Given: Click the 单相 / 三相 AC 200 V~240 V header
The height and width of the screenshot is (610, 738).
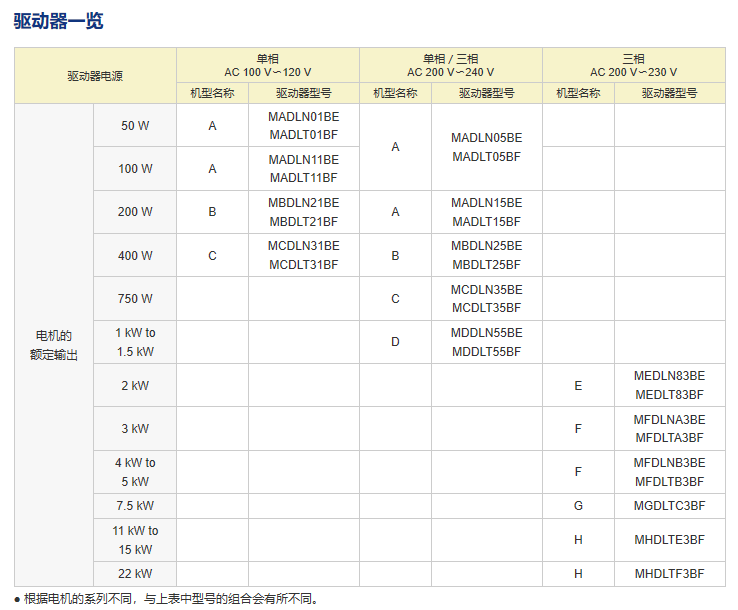Looking at the screenshot, I should coord(450,65).
